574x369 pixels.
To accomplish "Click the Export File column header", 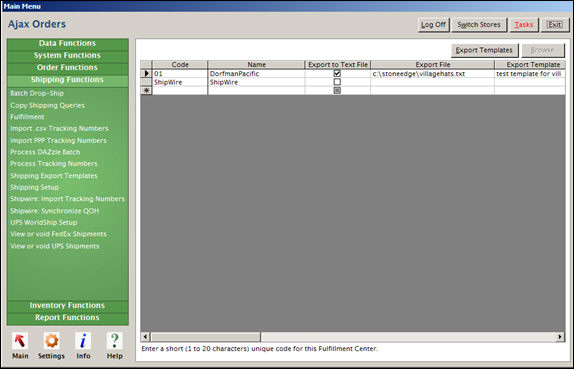I will pos(432,65).
